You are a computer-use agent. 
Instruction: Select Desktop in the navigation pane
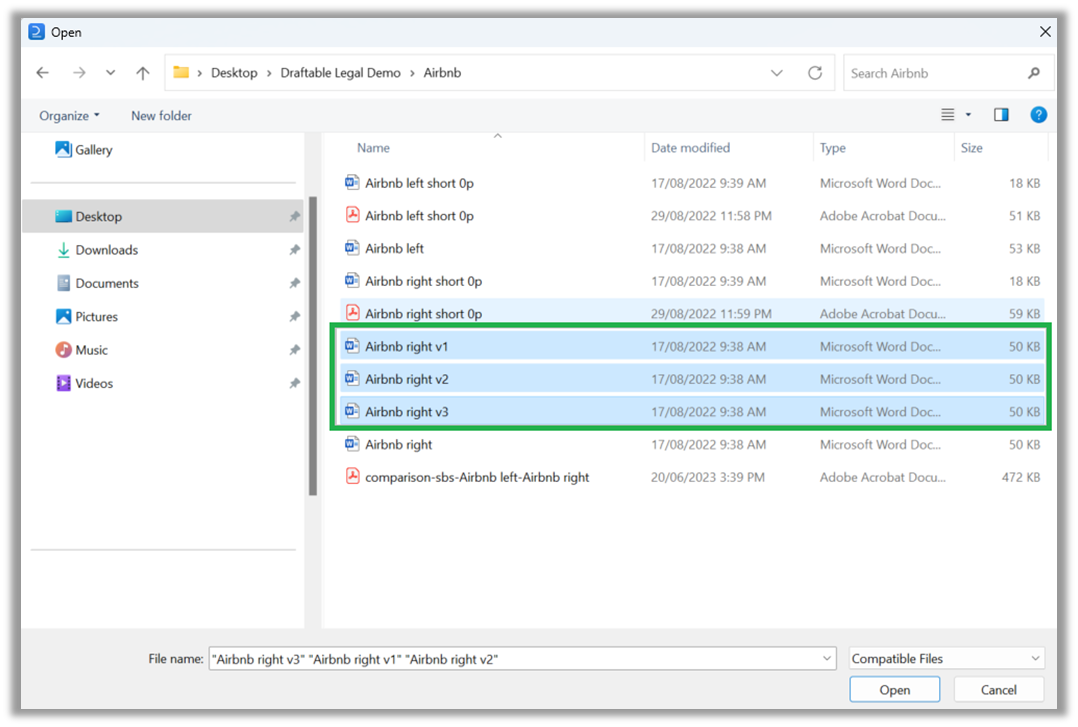163,216
